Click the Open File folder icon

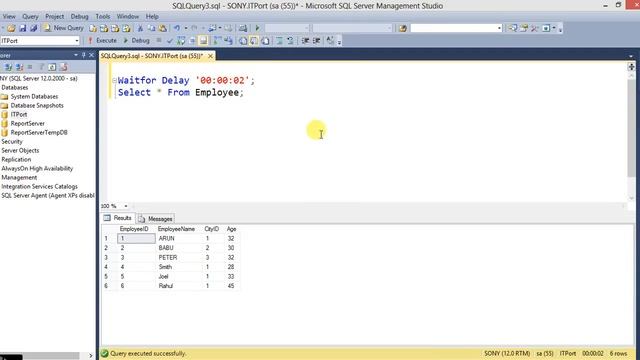pyautogui.click(x=11, y=28)
